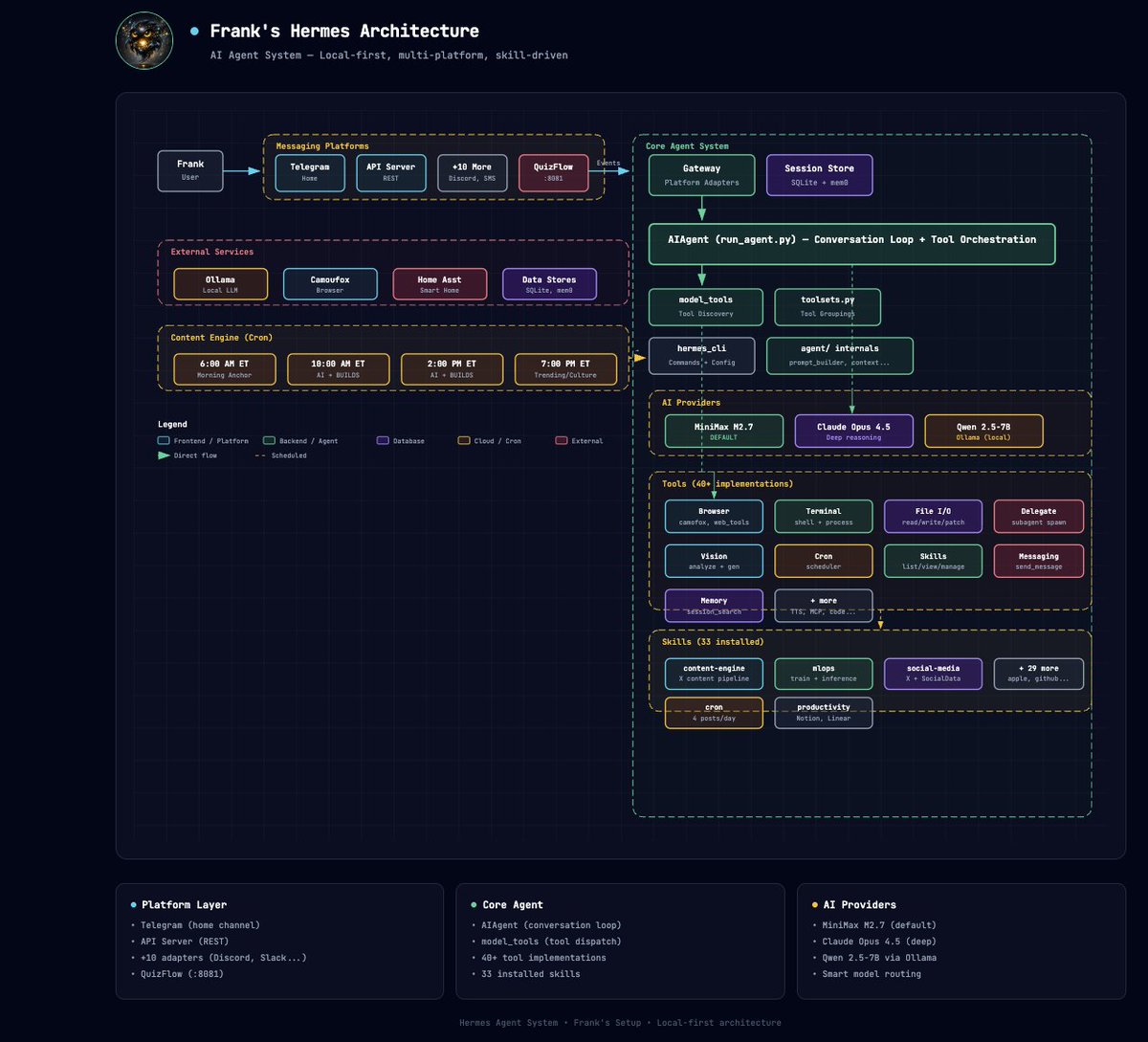Click the content-engine skill box

coord(714,674)
